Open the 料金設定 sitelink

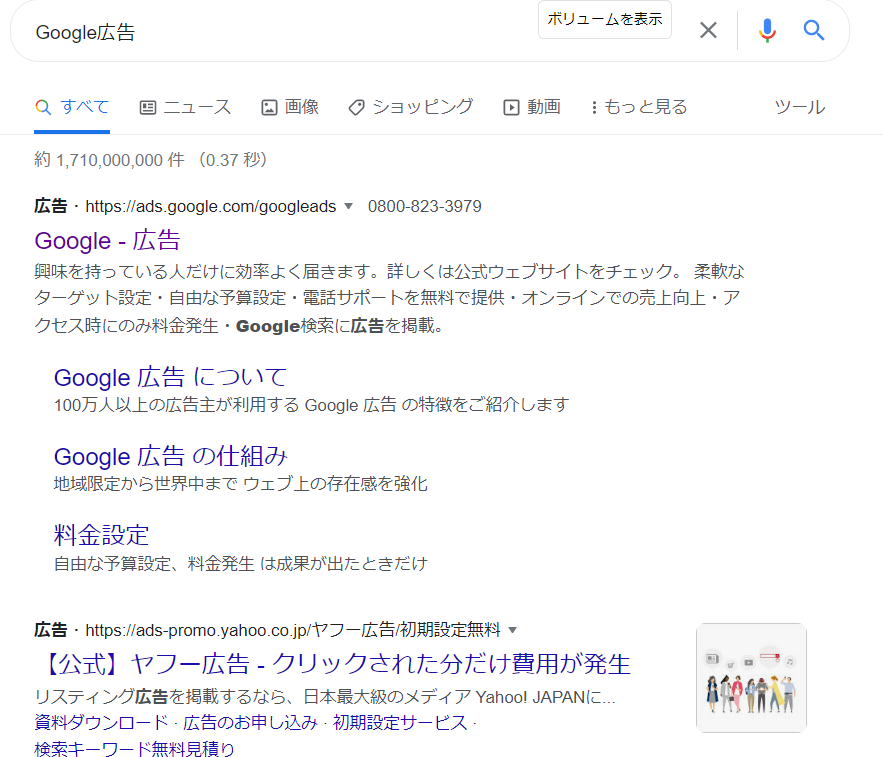pyautogui.click(x=101, y=536)
